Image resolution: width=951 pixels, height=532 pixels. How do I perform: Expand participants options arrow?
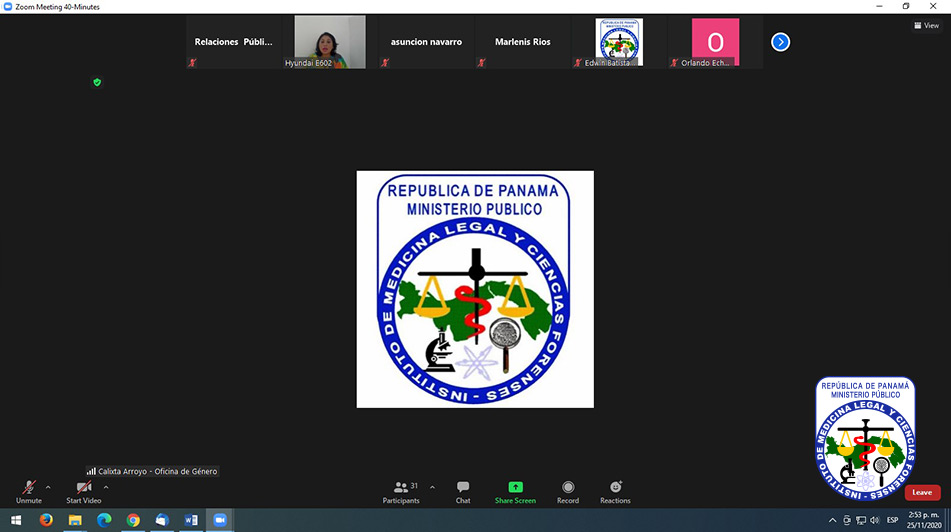coord(432,487)
